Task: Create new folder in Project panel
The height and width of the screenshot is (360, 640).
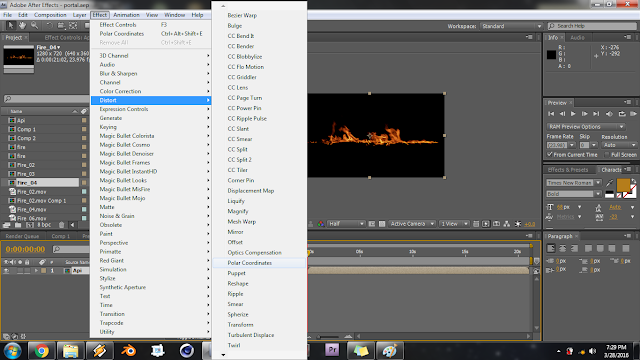Action: click(18, 225)
